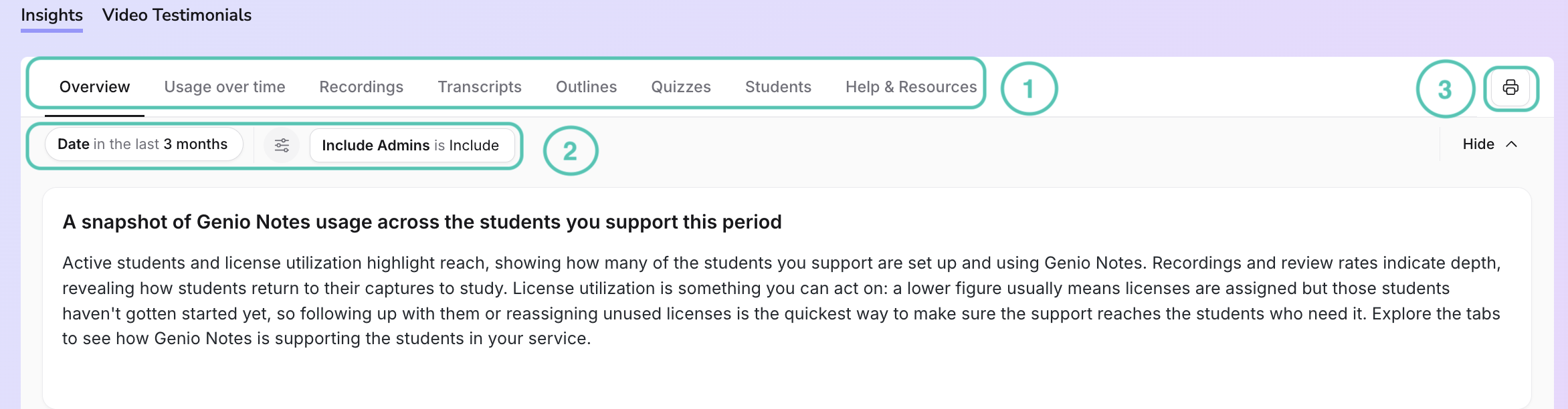The width and height of the screenshot is (1568, 409).
Task: View the Quizzes tab
Action: [x=681, y=87]
